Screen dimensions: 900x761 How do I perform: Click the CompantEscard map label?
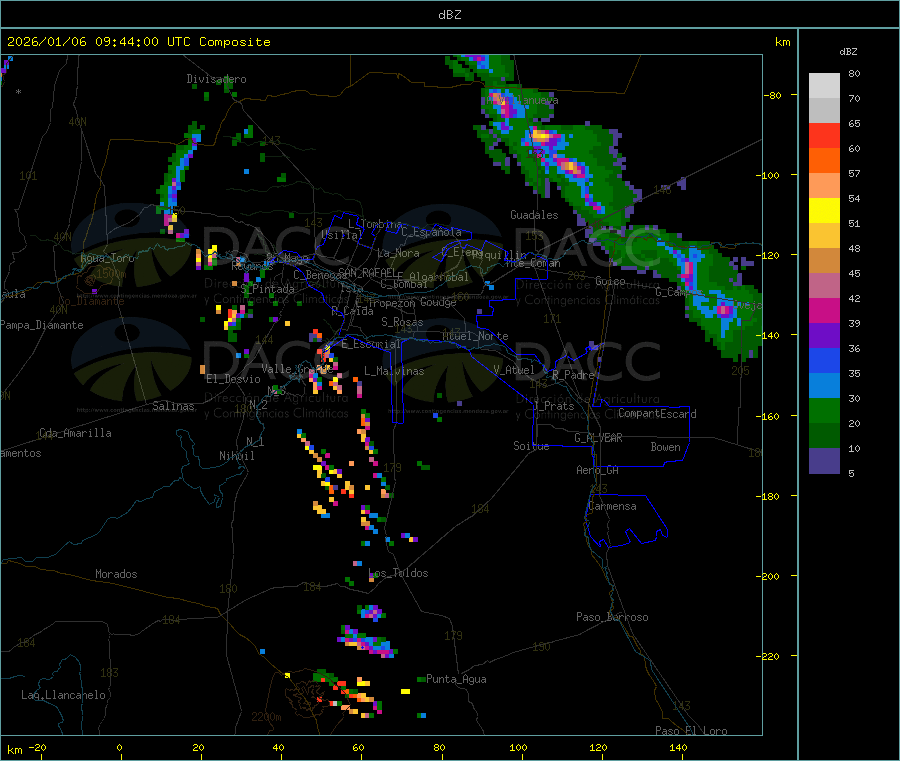pos(657,414)
